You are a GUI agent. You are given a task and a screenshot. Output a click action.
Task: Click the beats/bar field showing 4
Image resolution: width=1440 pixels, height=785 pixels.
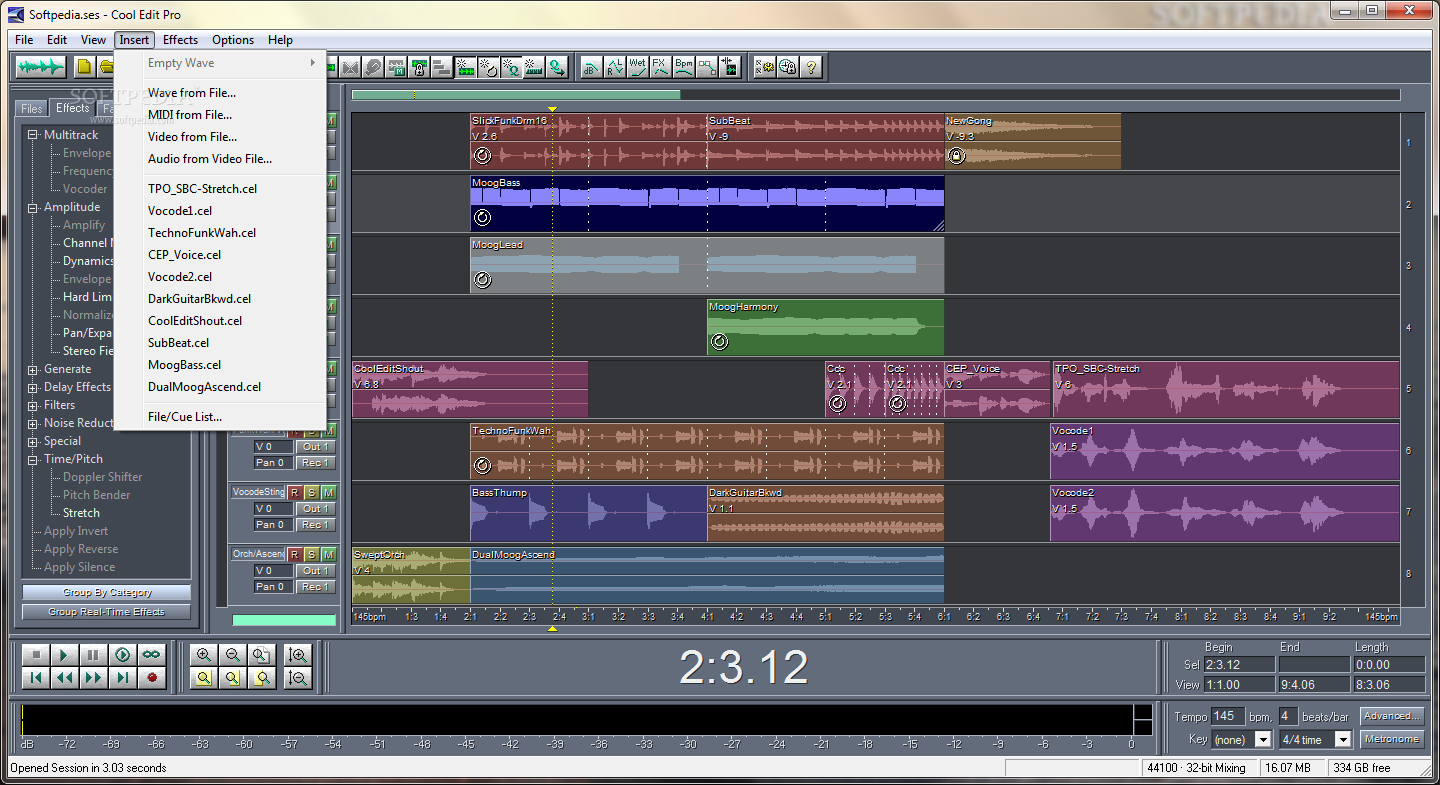click(x=1288, y=716)
